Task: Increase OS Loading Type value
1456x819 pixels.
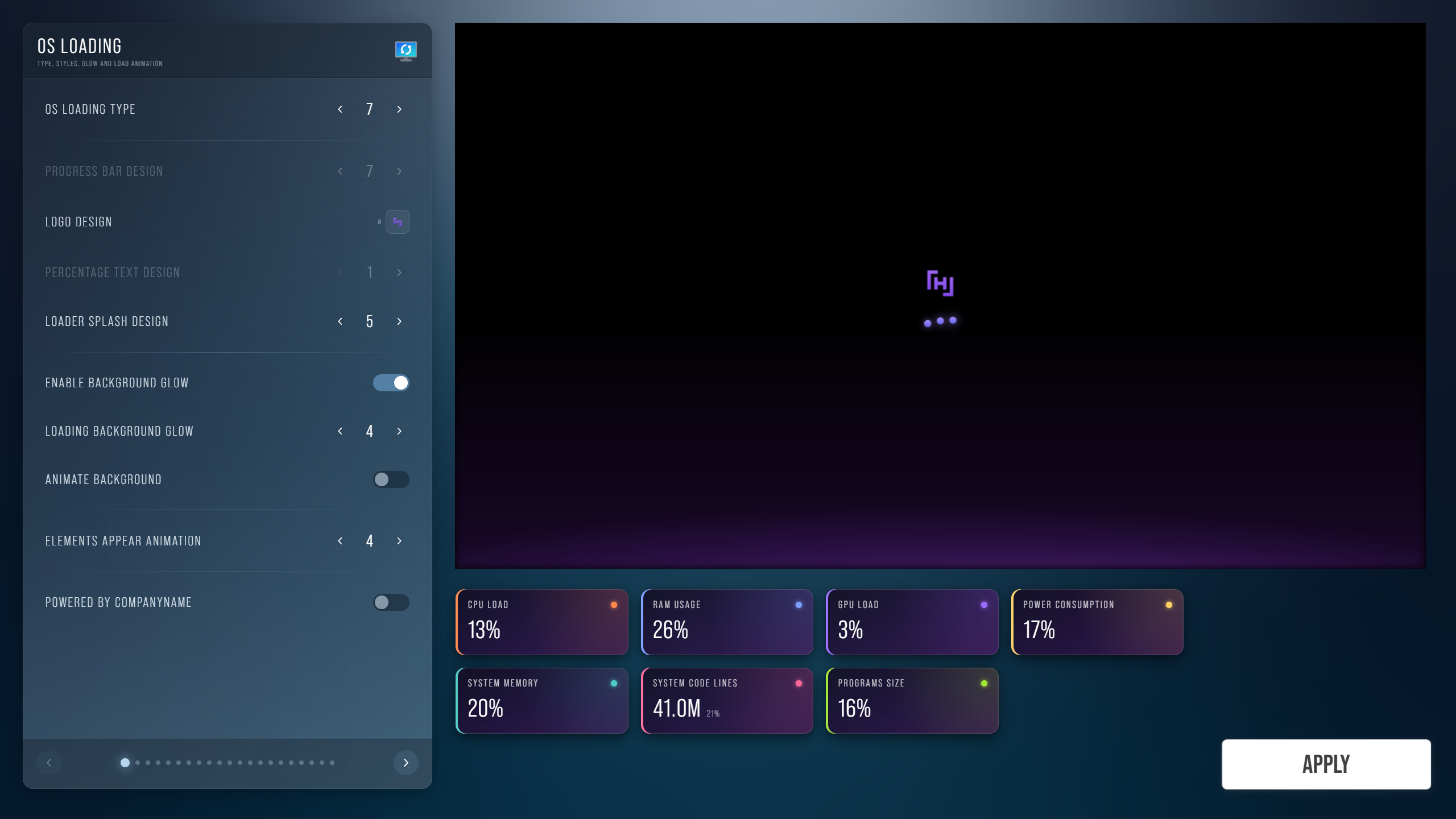Action: coord(399,109)
